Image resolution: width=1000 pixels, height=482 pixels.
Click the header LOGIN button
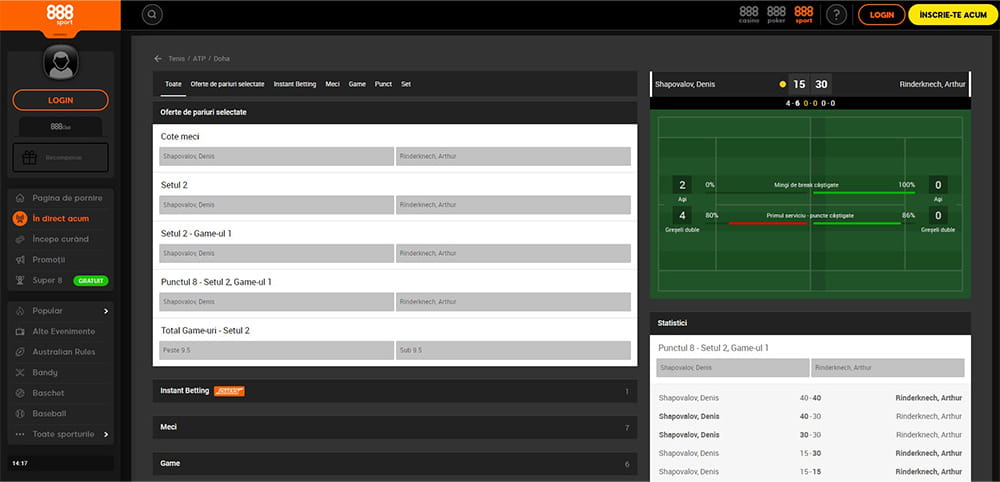(x=881, y=15)
